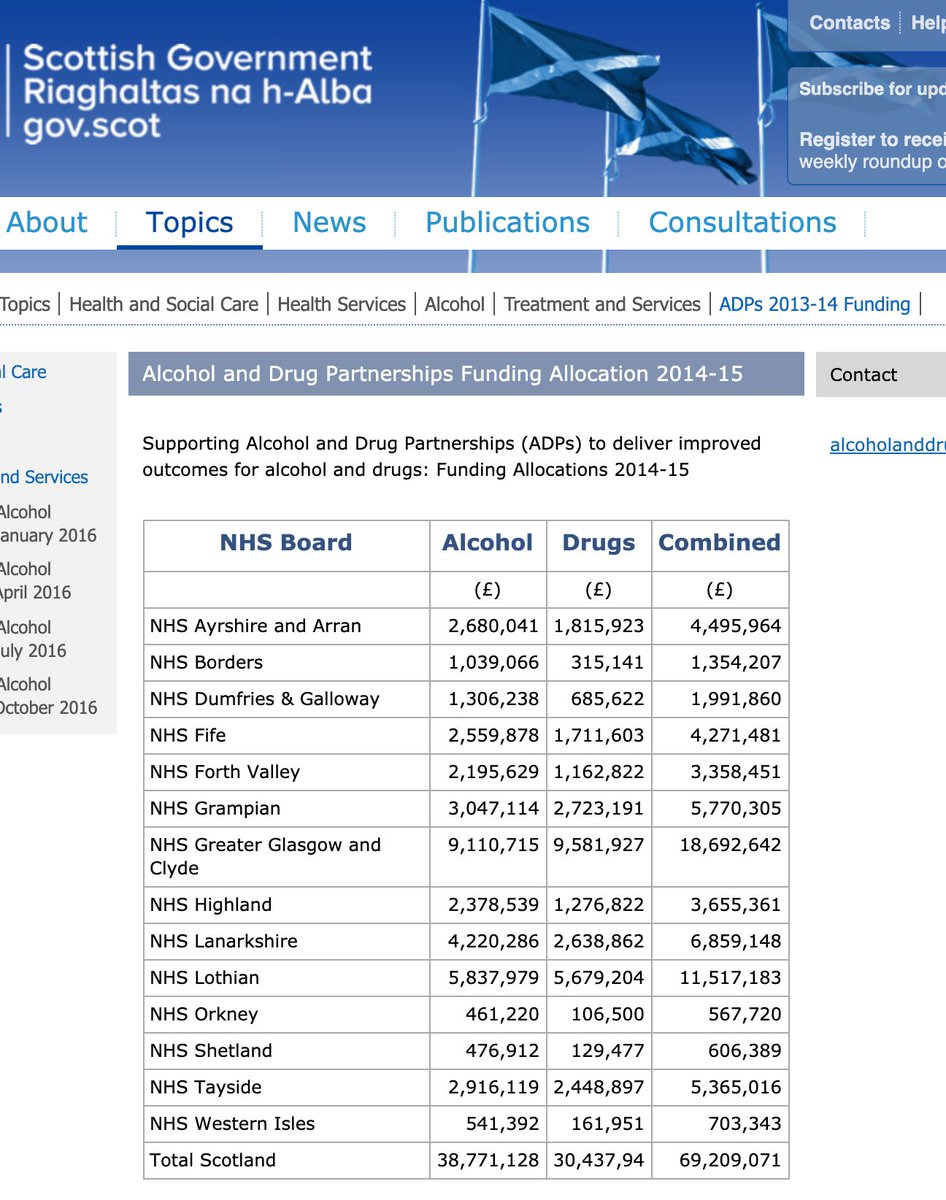This screenshot has height=1200, width=946.
Task: Click the combined value 18,692,642
Action: pyautogui.click(x=730, y=845)
